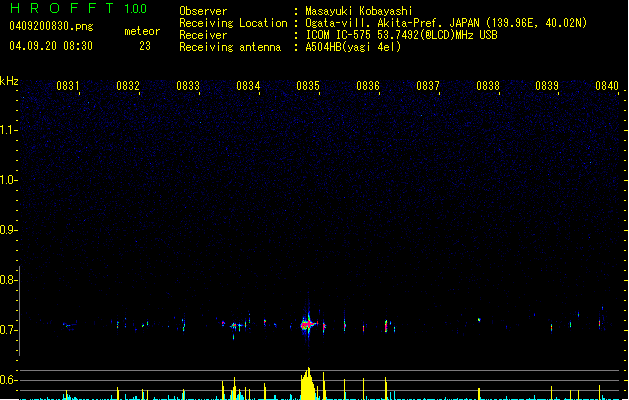
Task: Click the ICOM IC-575 receiver text
Action: click(401, 35)
